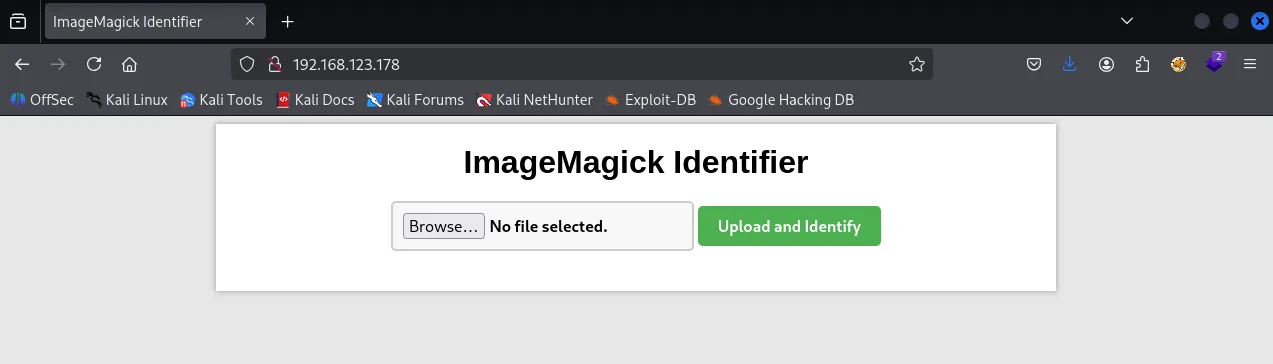Open the Kali Tools bookmark
Viewport: 1273px width, 364px height.
pyautogui.click(x=221, y=99)
